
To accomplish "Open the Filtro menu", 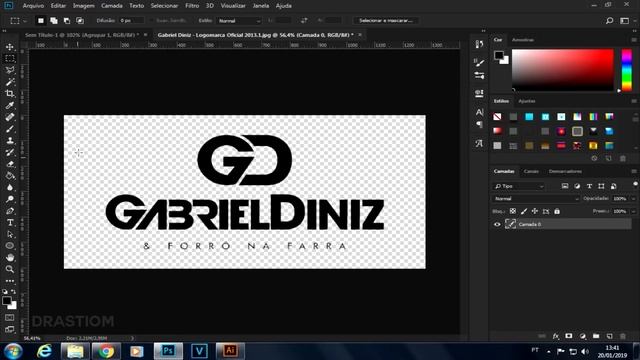I will (x=192, y=6).
